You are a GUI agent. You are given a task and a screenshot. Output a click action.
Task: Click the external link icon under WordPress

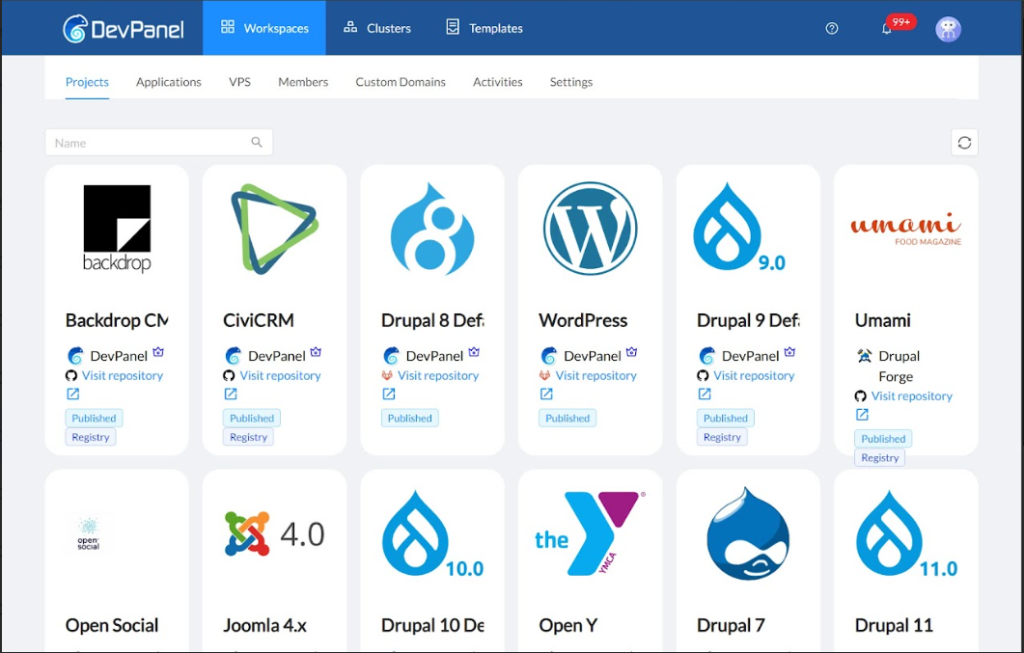[544, 395]
